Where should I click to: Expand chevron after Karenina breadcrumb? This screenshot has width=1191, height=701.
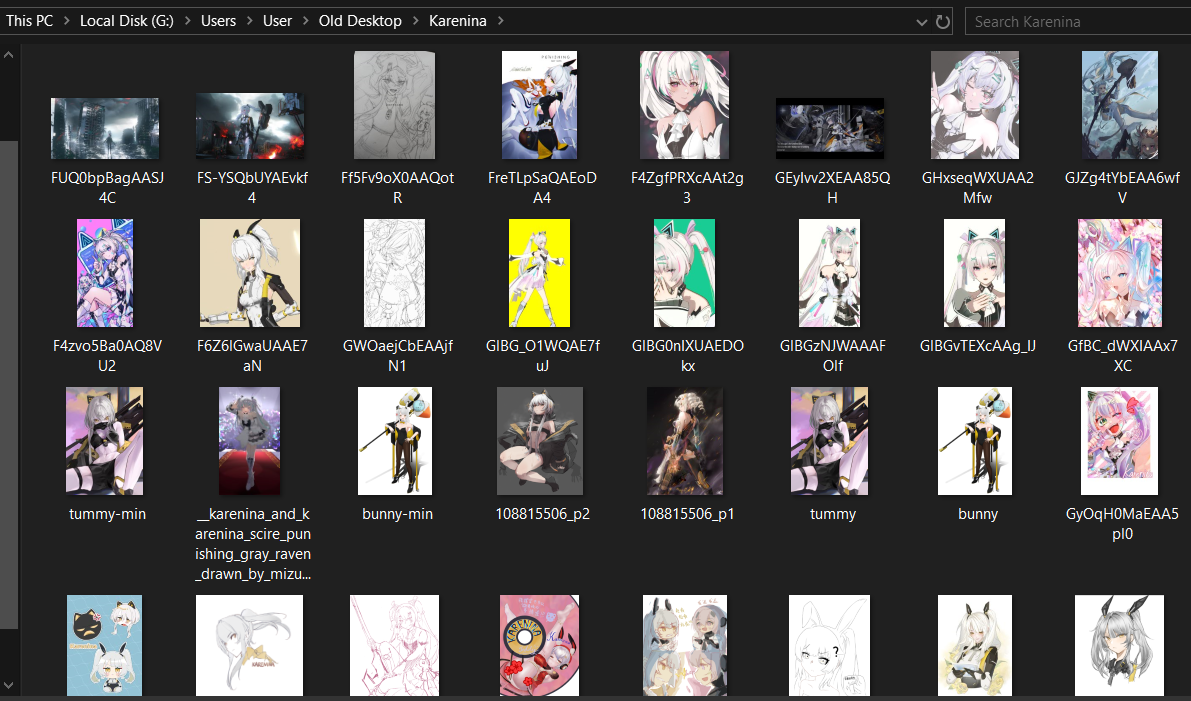[501, 21]
